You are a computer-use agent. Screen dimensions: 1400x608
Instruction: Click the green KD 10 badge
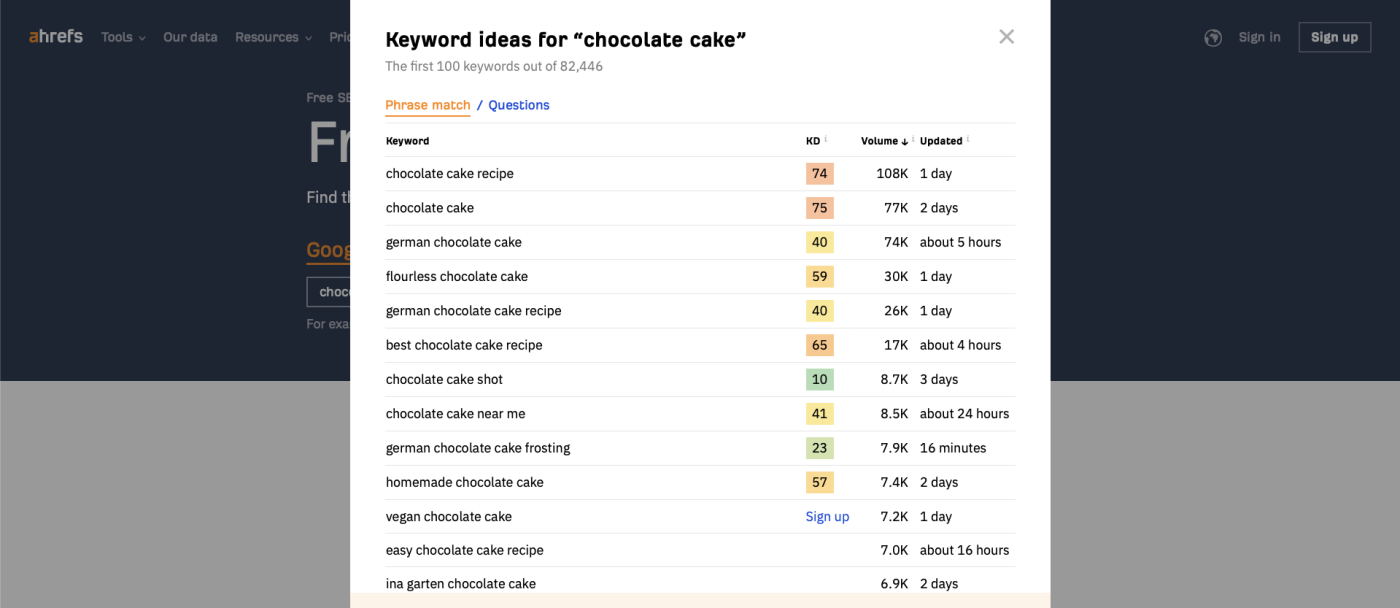[819, 380]
